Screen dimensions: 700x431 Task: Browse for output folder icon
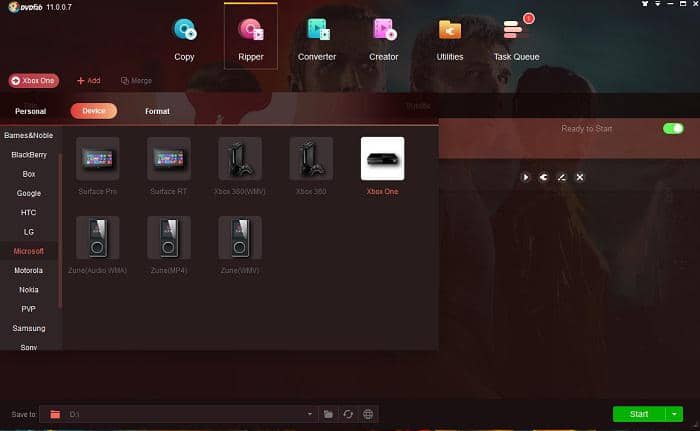328,414
